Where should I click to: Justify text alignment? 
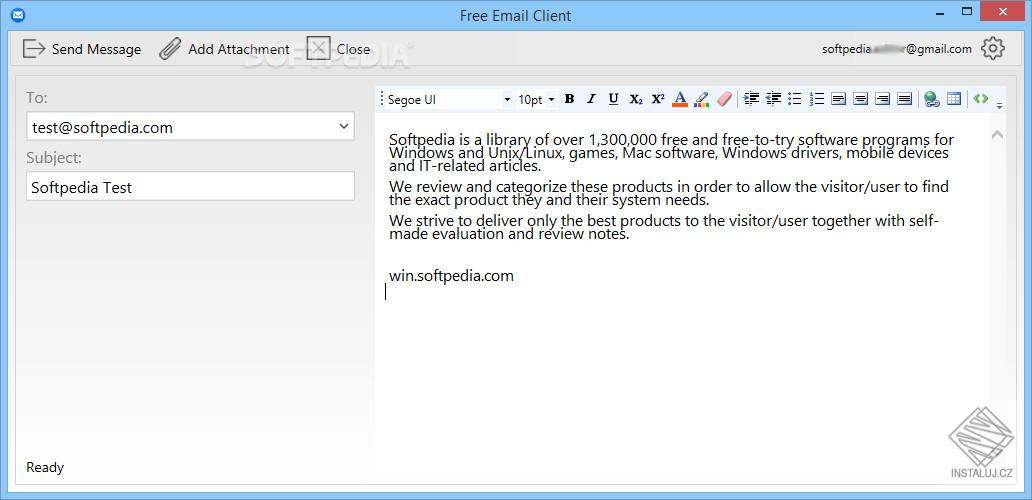pos(905,99)
